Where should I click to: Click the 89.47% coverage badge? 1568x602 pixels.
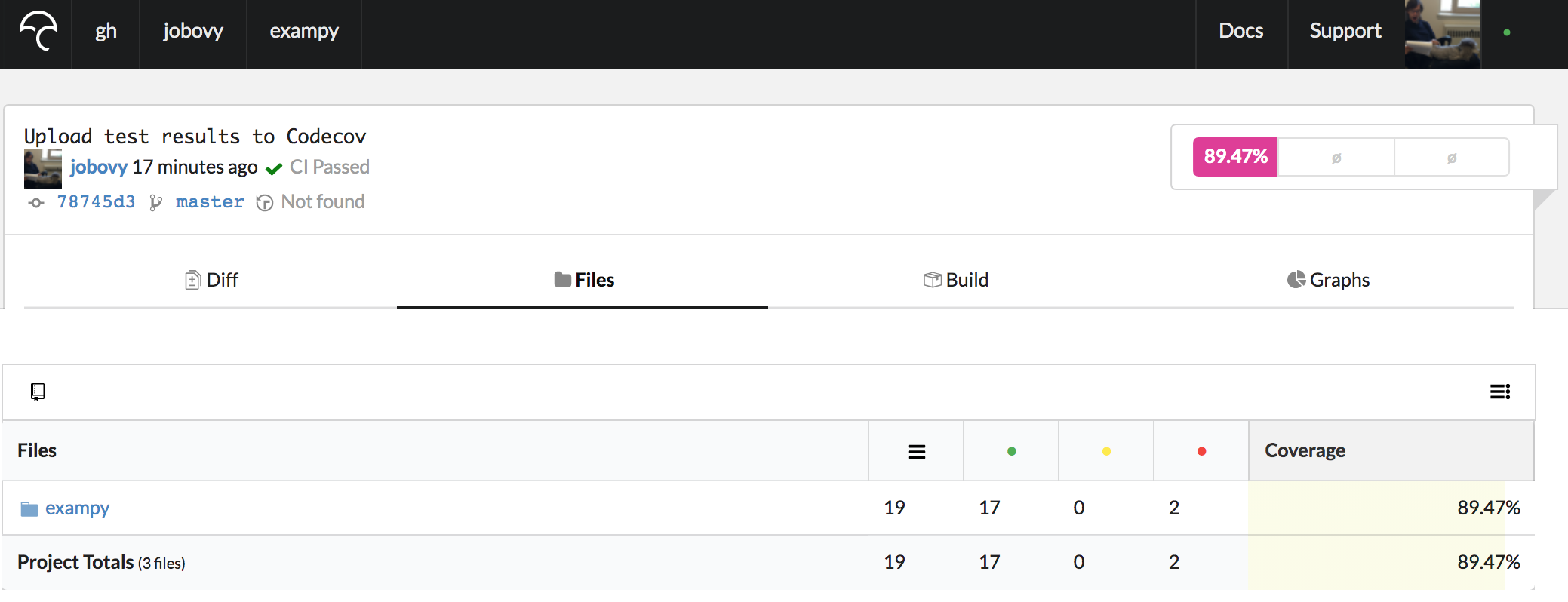tap(1235, 157)
